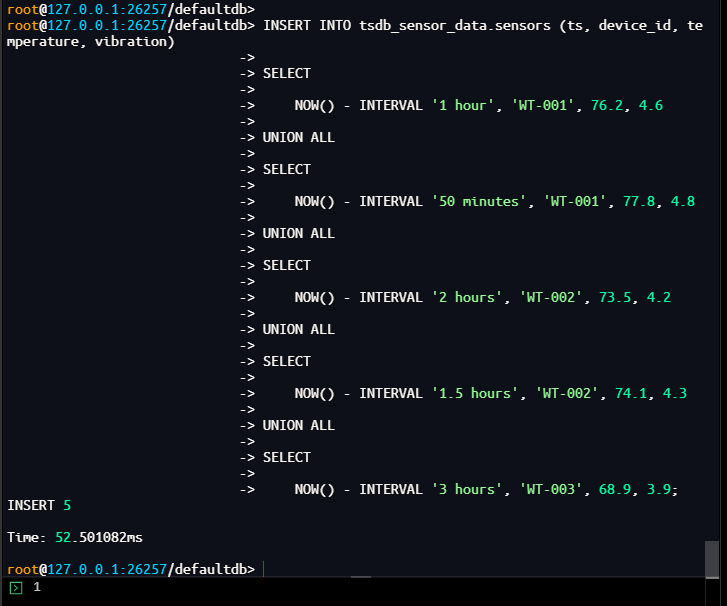Click vibration value 4.6

[x=651, y=105]
